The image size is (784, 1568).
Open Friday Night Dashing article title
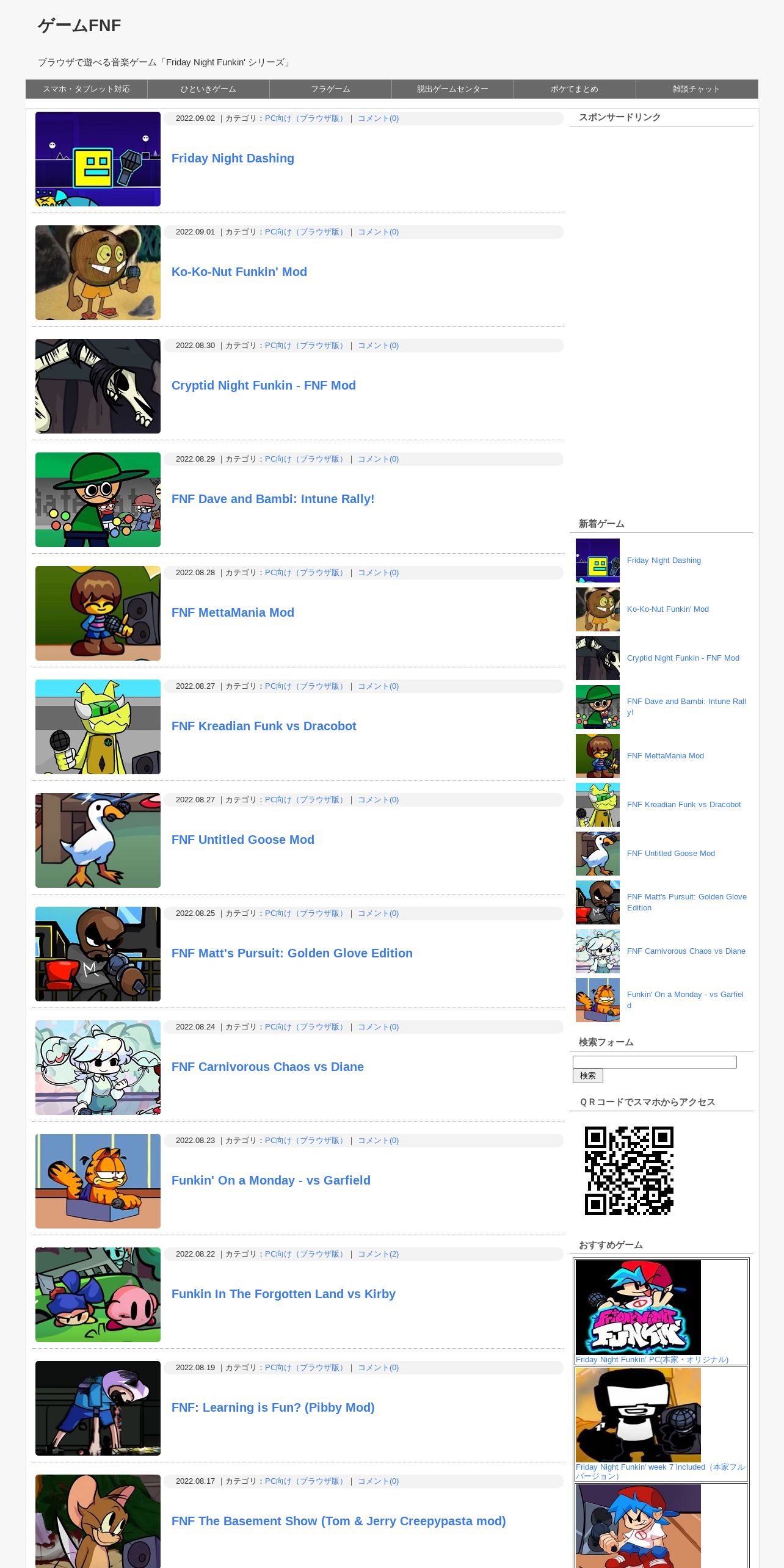click(233, 158)
